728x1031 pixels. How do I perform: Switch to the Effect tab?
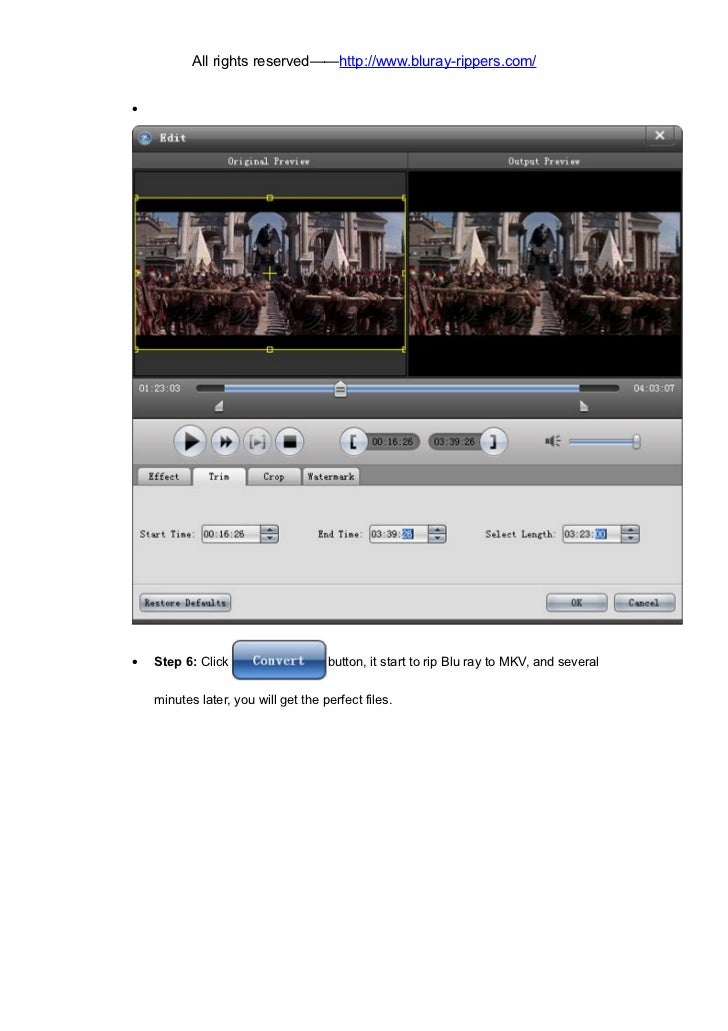click(164, 477)
